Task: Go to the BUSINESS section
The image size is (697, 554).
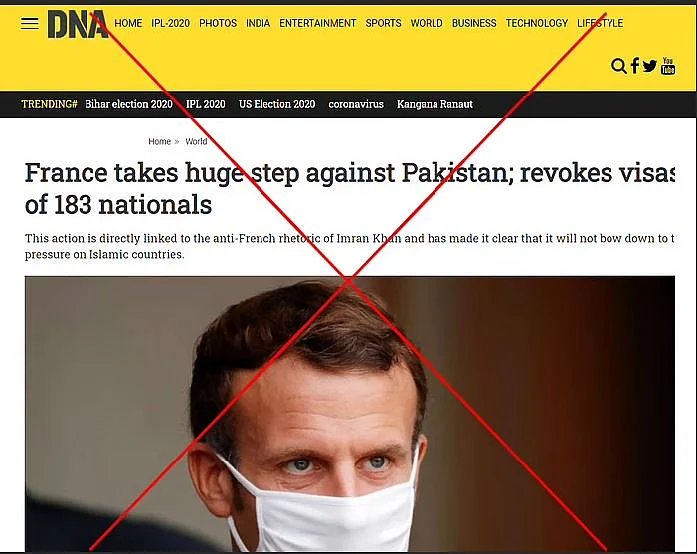Action: click(x=474, y=23)
